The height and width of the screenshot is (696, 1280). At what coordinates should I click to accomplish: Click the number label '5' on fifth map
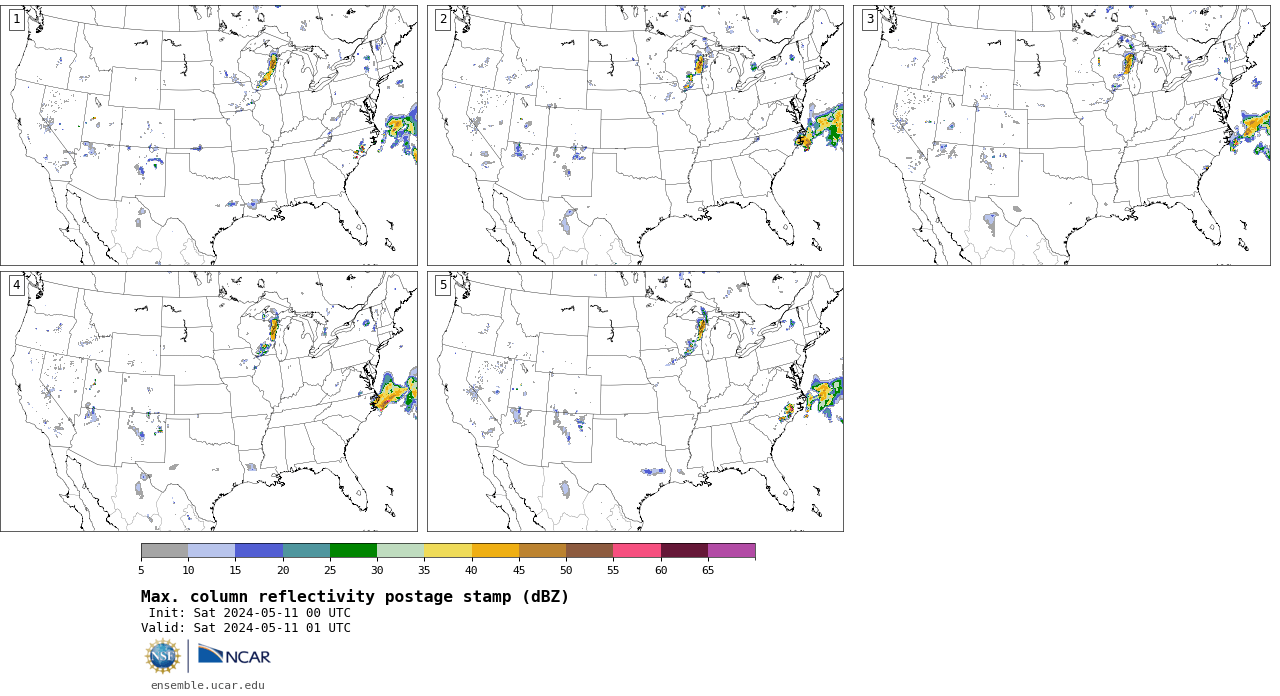coord(443,286)
